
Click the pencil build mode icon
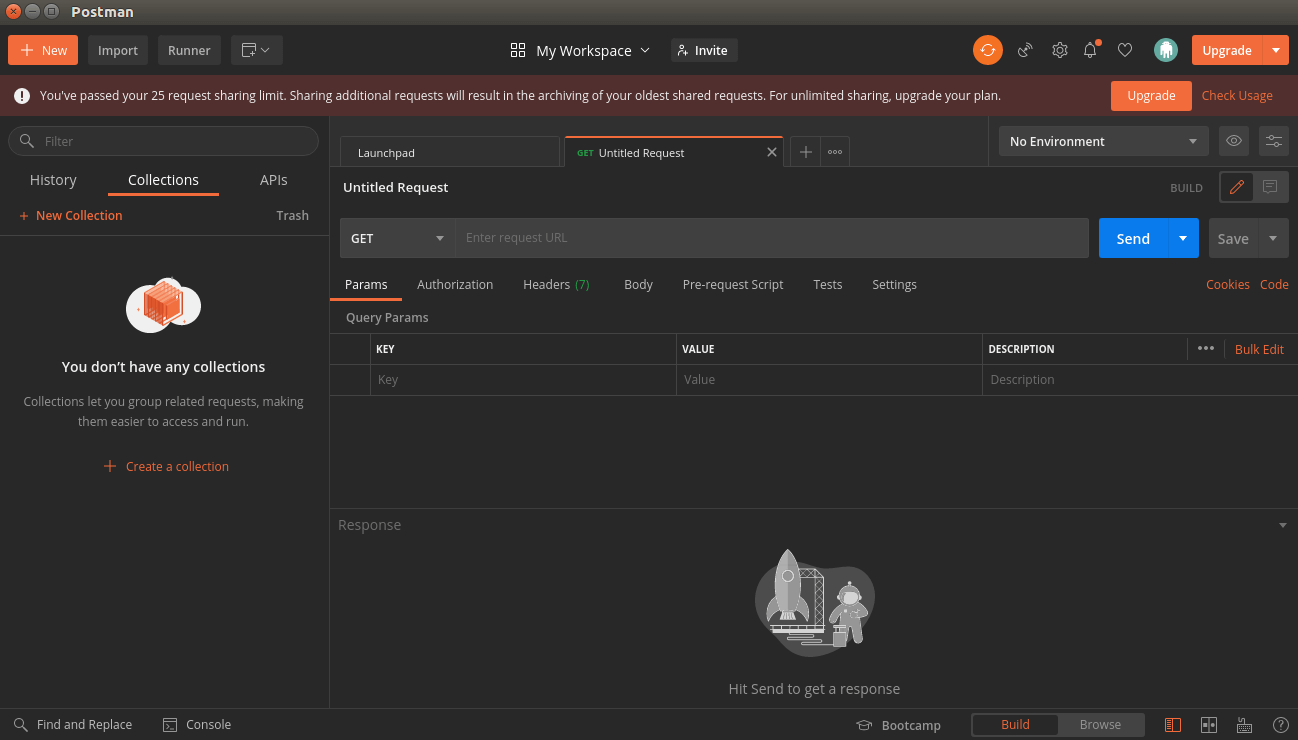1236,187
